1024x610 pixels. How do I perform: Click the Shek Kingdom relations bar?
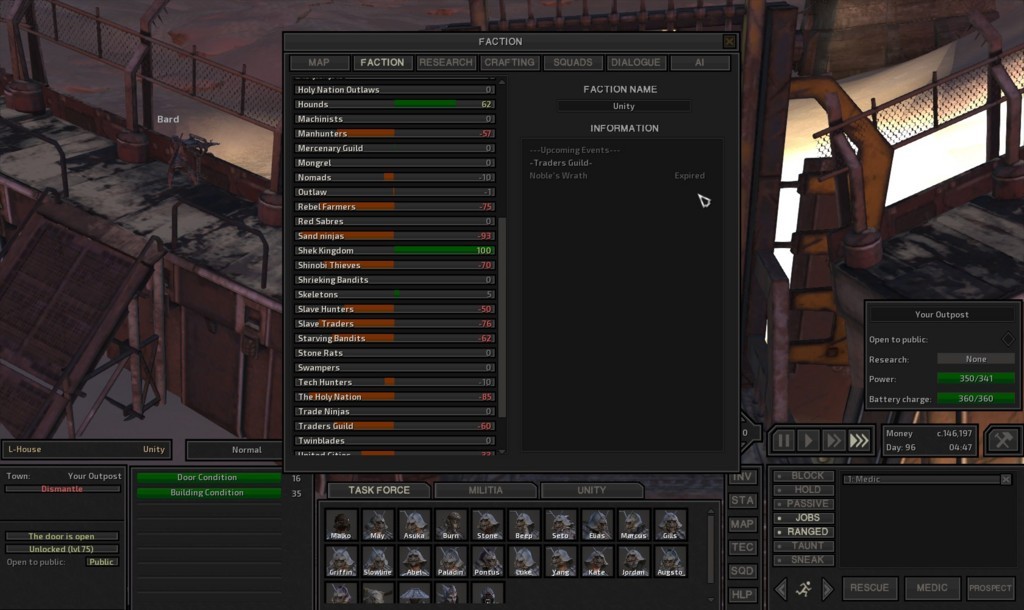click(394, 251)
